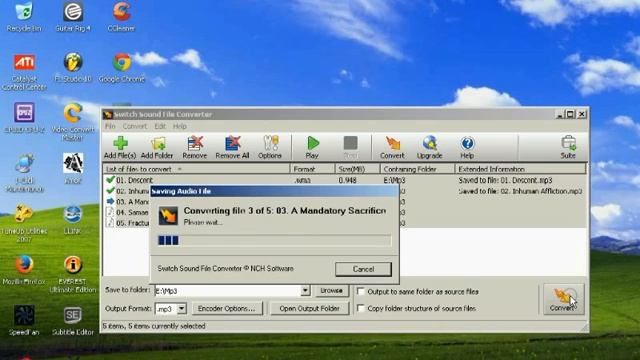This screenshot has height=360, width=640.
Task: Click the Add File(s) toolbar icon
Action: click(120, 147)
